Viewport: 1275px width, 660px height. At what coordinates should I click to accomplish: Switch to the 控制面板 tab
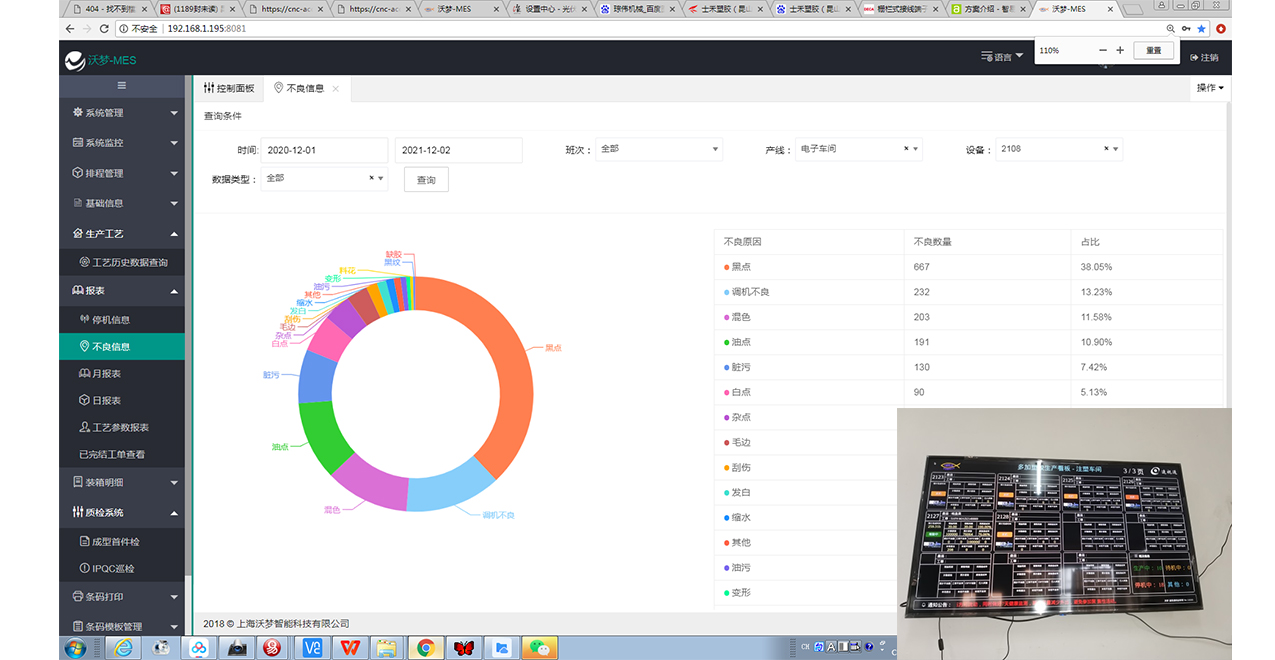coord(229,88)
